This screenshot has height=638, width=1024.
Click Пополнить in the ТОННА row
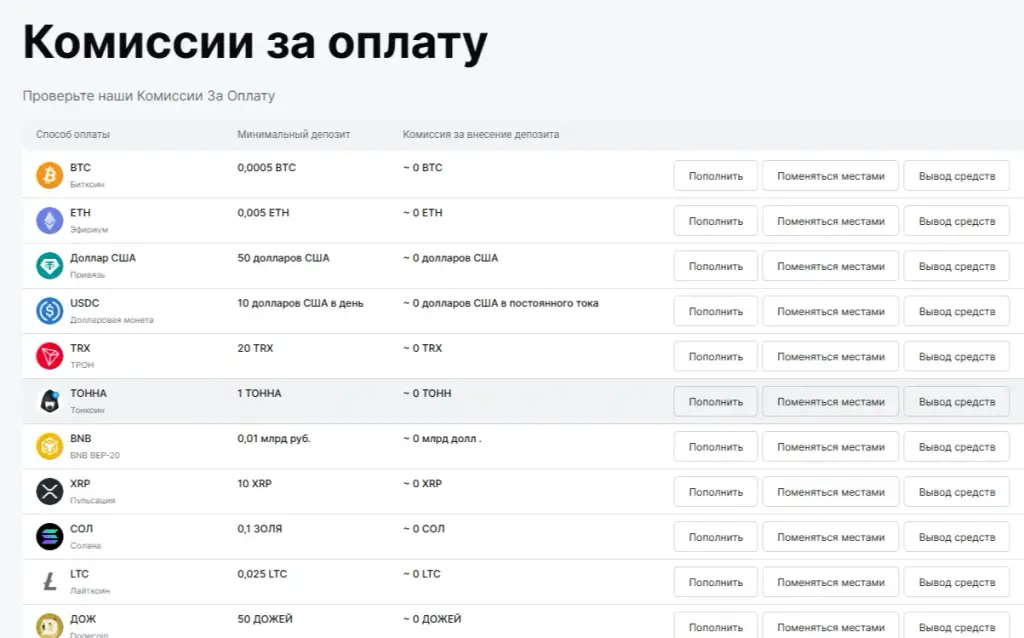716,402
